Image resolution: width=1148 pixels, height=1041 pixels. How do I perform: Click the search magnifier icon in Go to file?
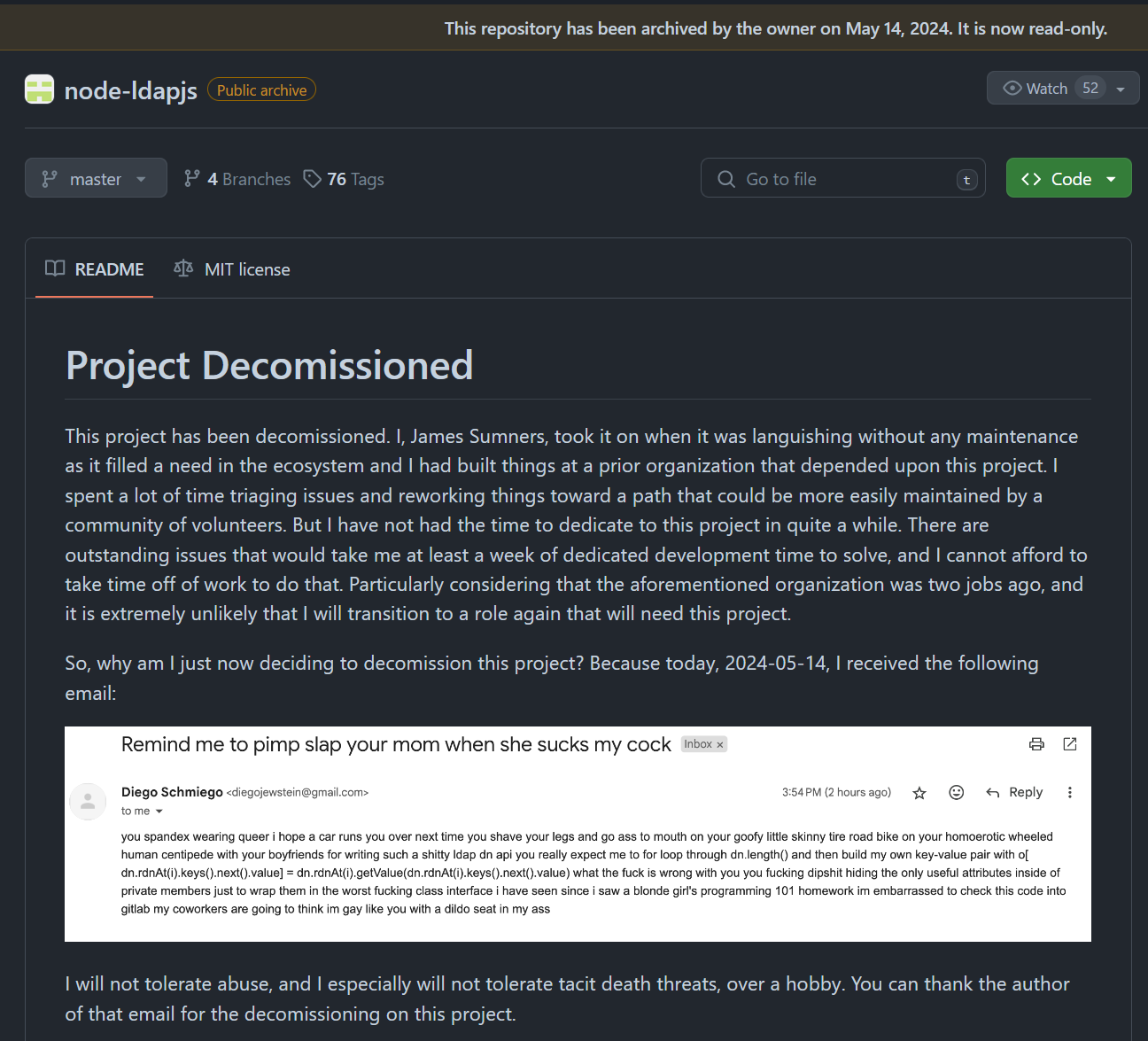click(726, 179)
